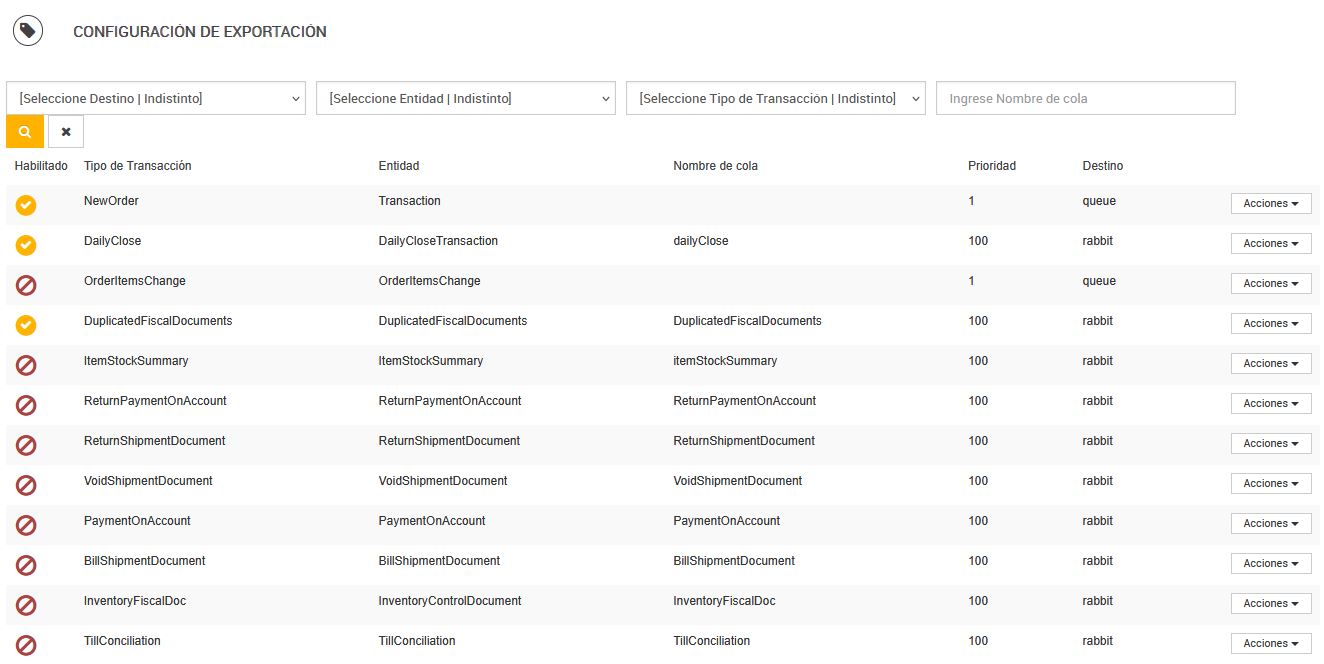Click the disabled icon for OrderItemsChange
The image size is (1324, 664).
pyautogui.click(x=26, y=285)
